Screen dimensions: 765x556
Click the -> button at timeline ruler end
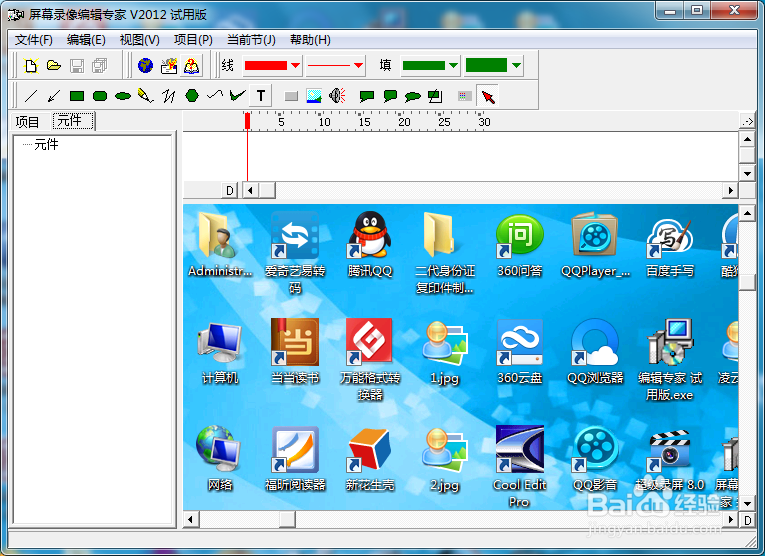coord(747,121)
